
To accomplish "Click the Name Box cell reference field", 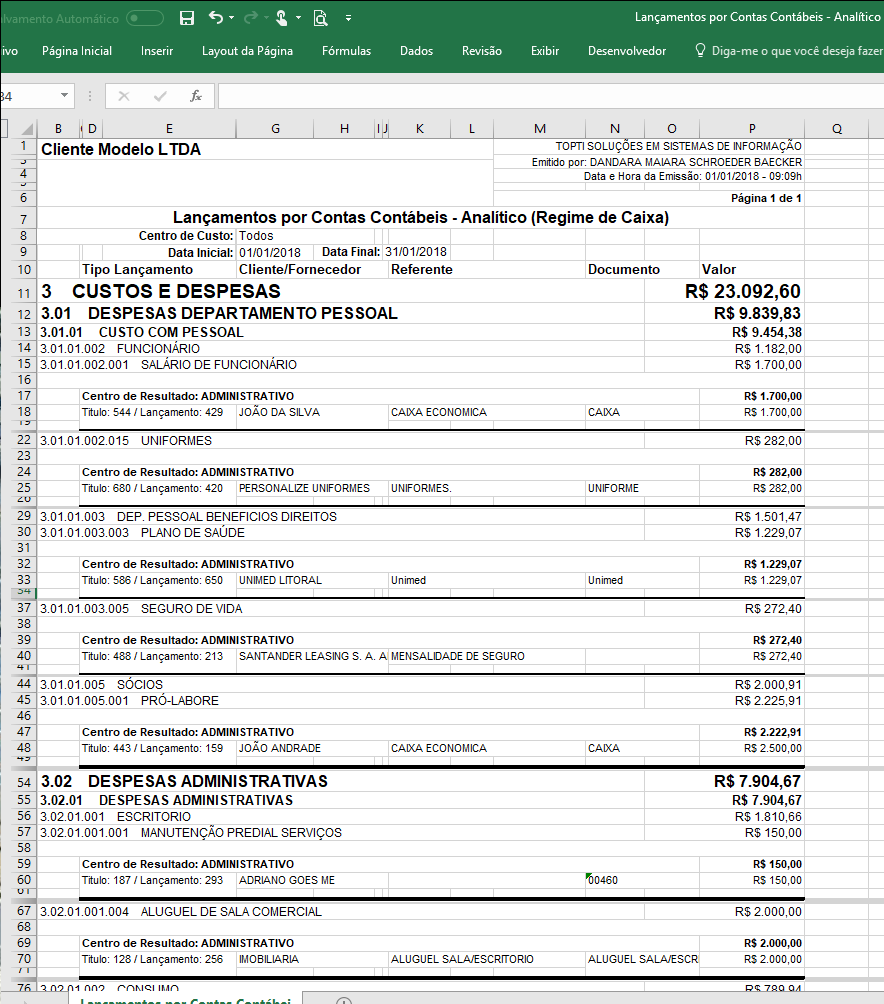I will click(x=29, y=96).
